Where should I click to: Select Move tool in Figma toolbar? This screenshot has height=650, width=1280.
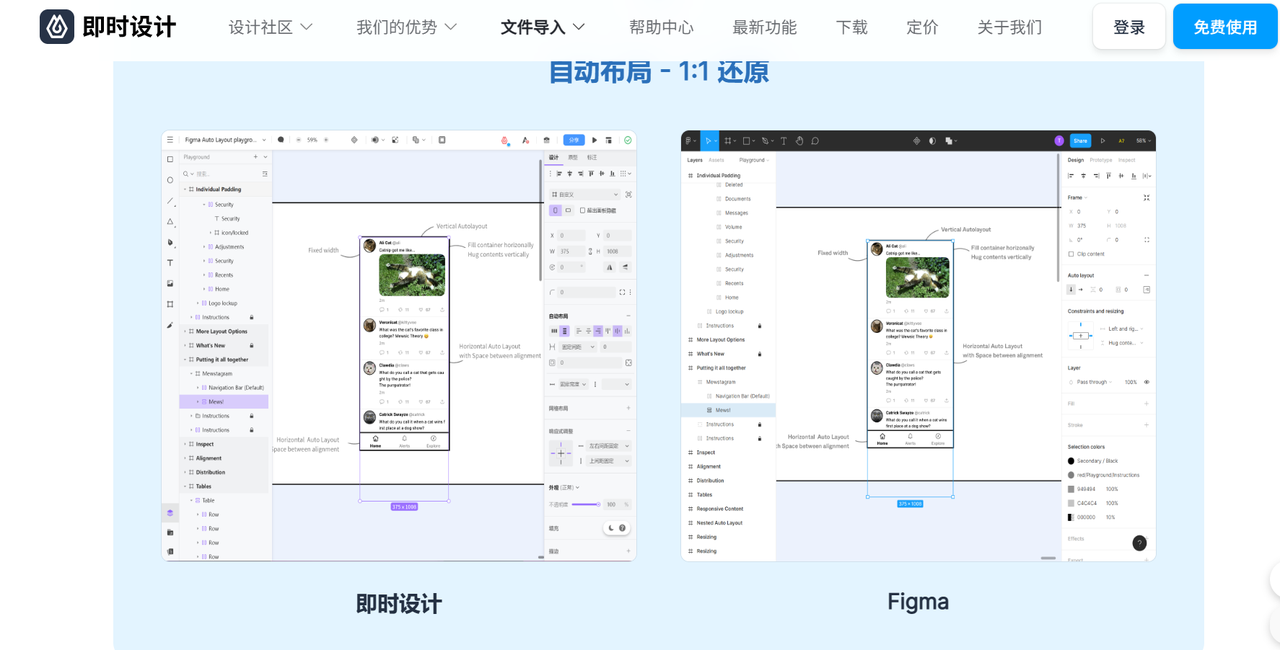(710, 141)
